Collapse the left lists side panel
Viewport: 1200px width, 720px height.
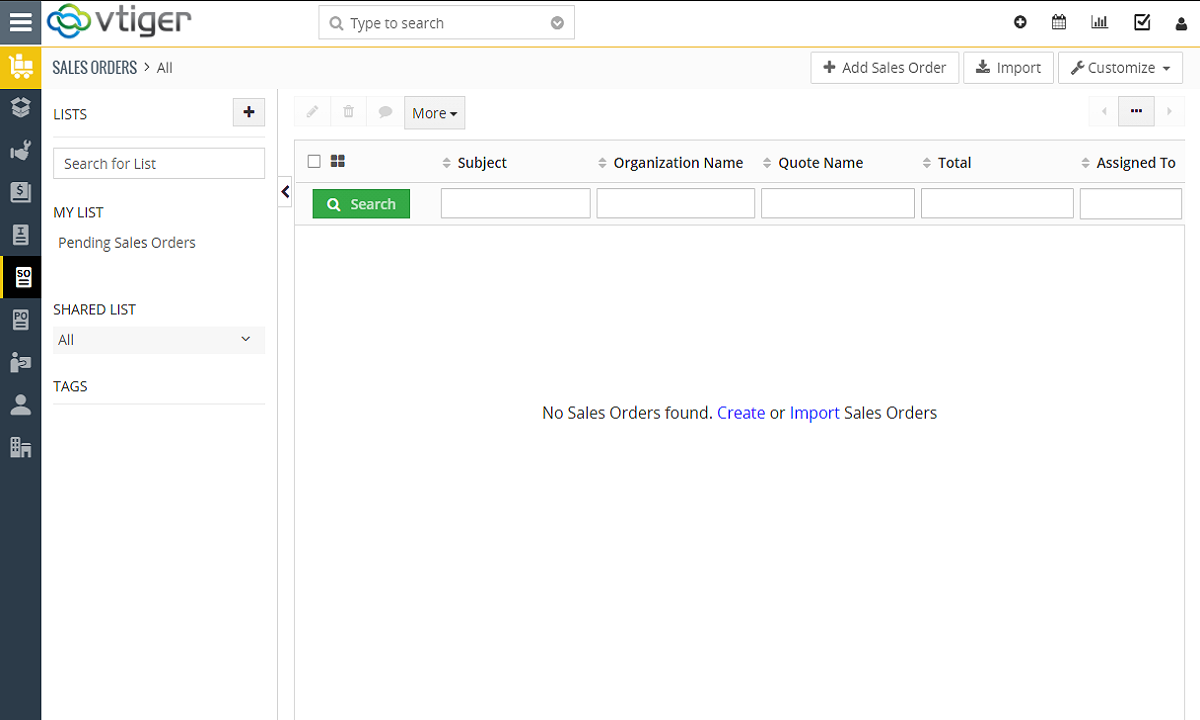tap(285, 192)
